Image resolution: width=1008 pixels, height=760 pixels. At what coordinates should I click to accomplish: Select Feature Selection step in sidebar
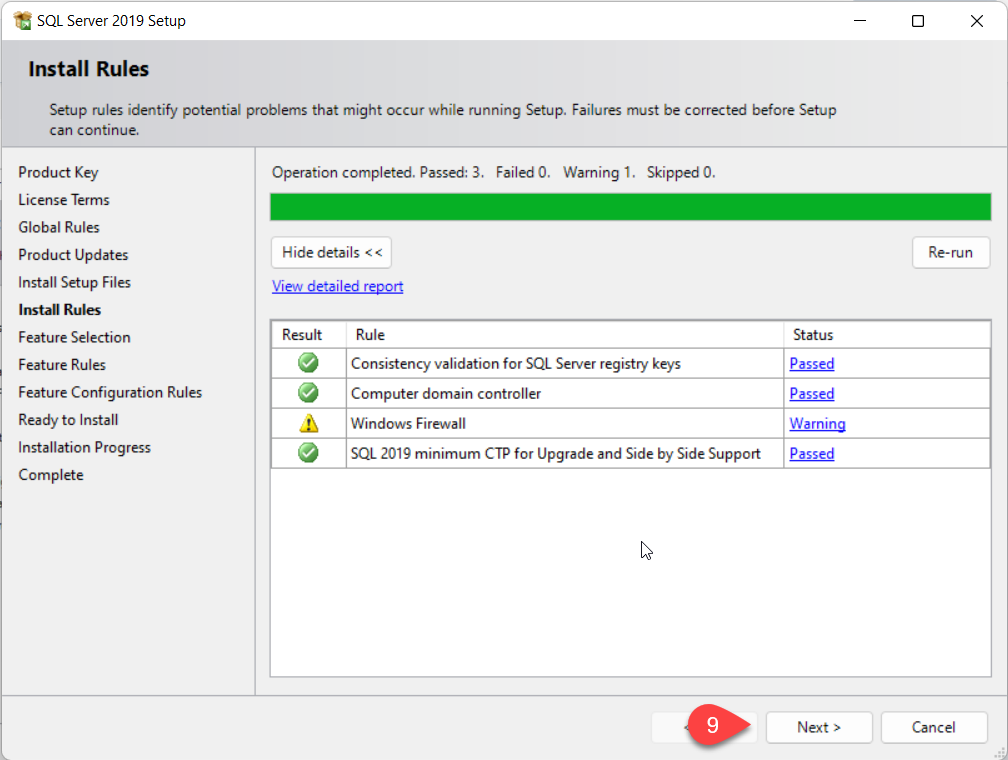[75, 338]
